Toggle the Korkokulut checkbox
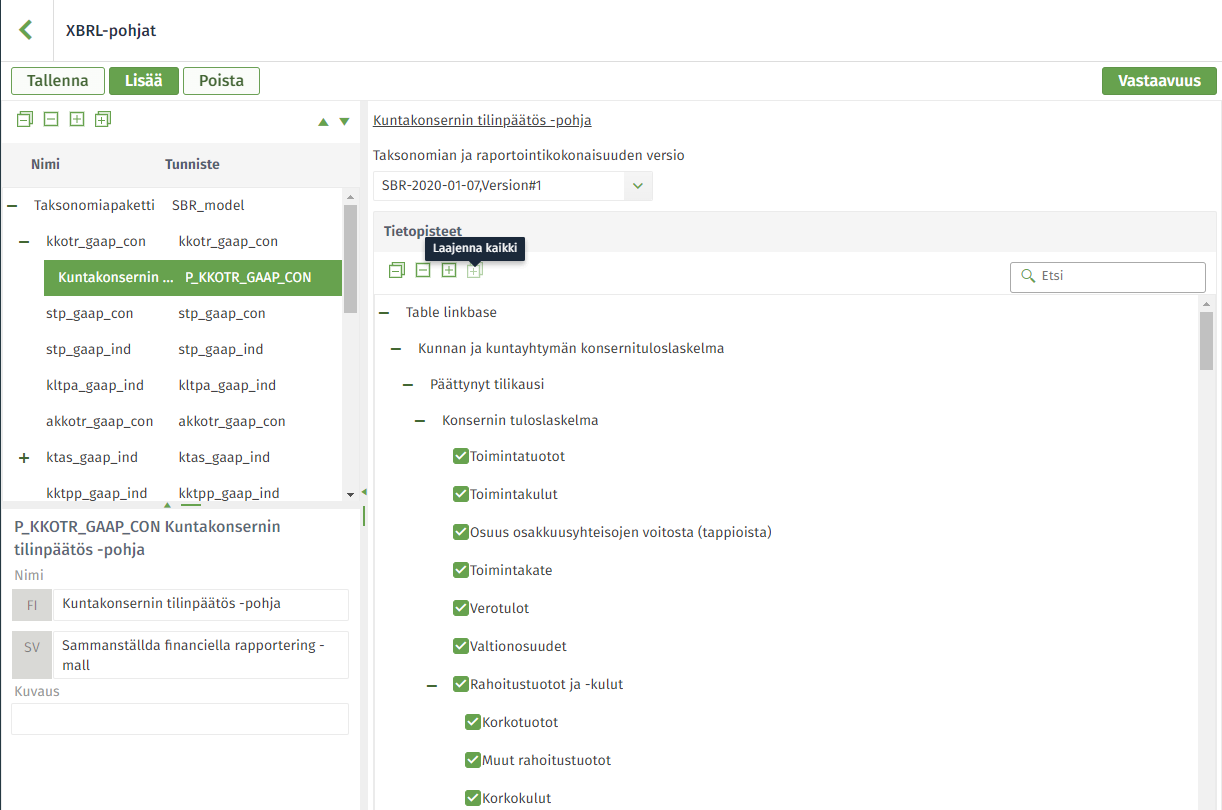The image size is (1222, 810). click(473, 798)
